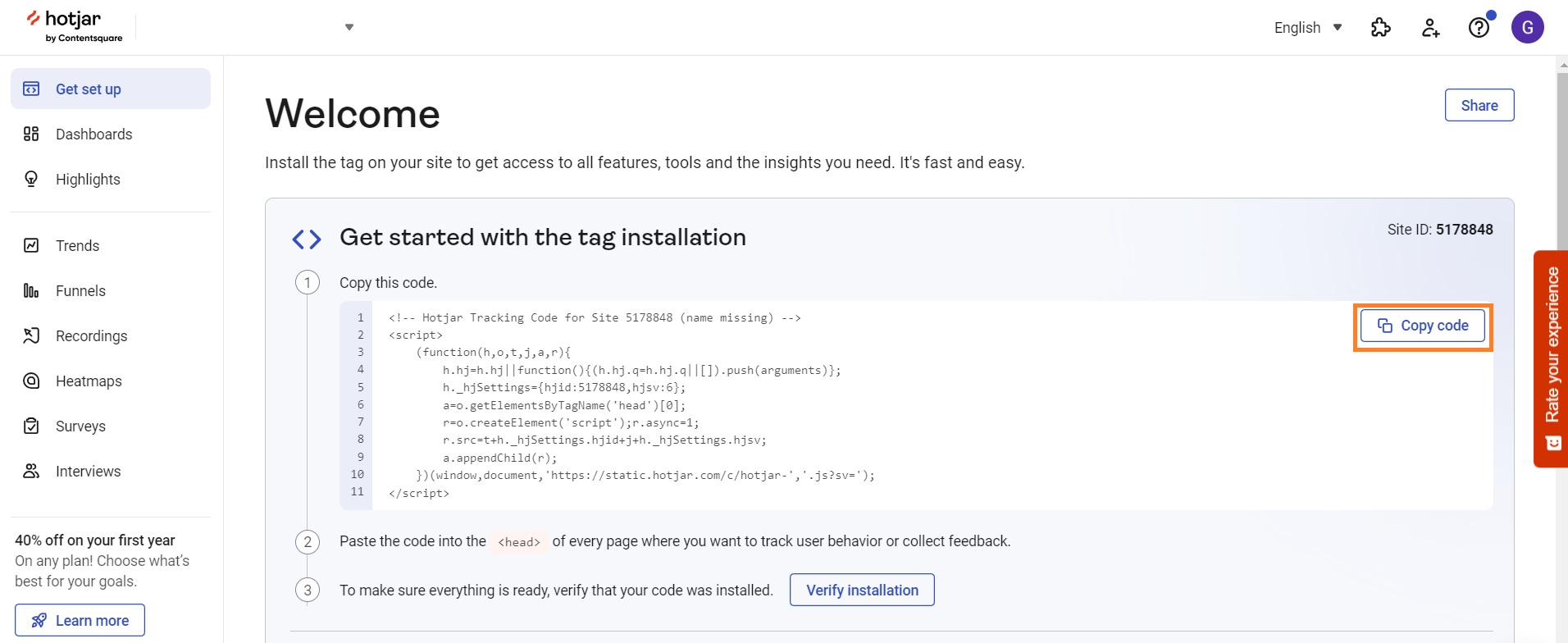The height and width of the screenshot is (643, 1568).
Task: Open the integrations puzzle icon
Action: (x=1381, y=28)
